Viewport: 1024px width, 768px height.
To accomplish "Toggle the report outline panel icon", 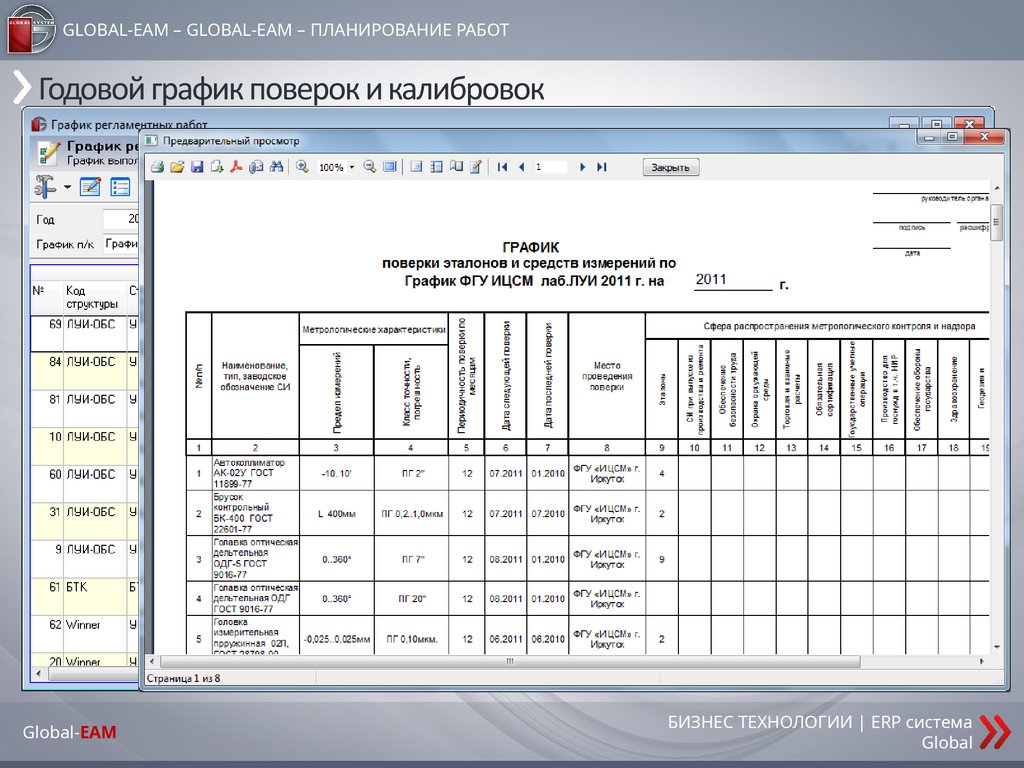I will (416, 167).
